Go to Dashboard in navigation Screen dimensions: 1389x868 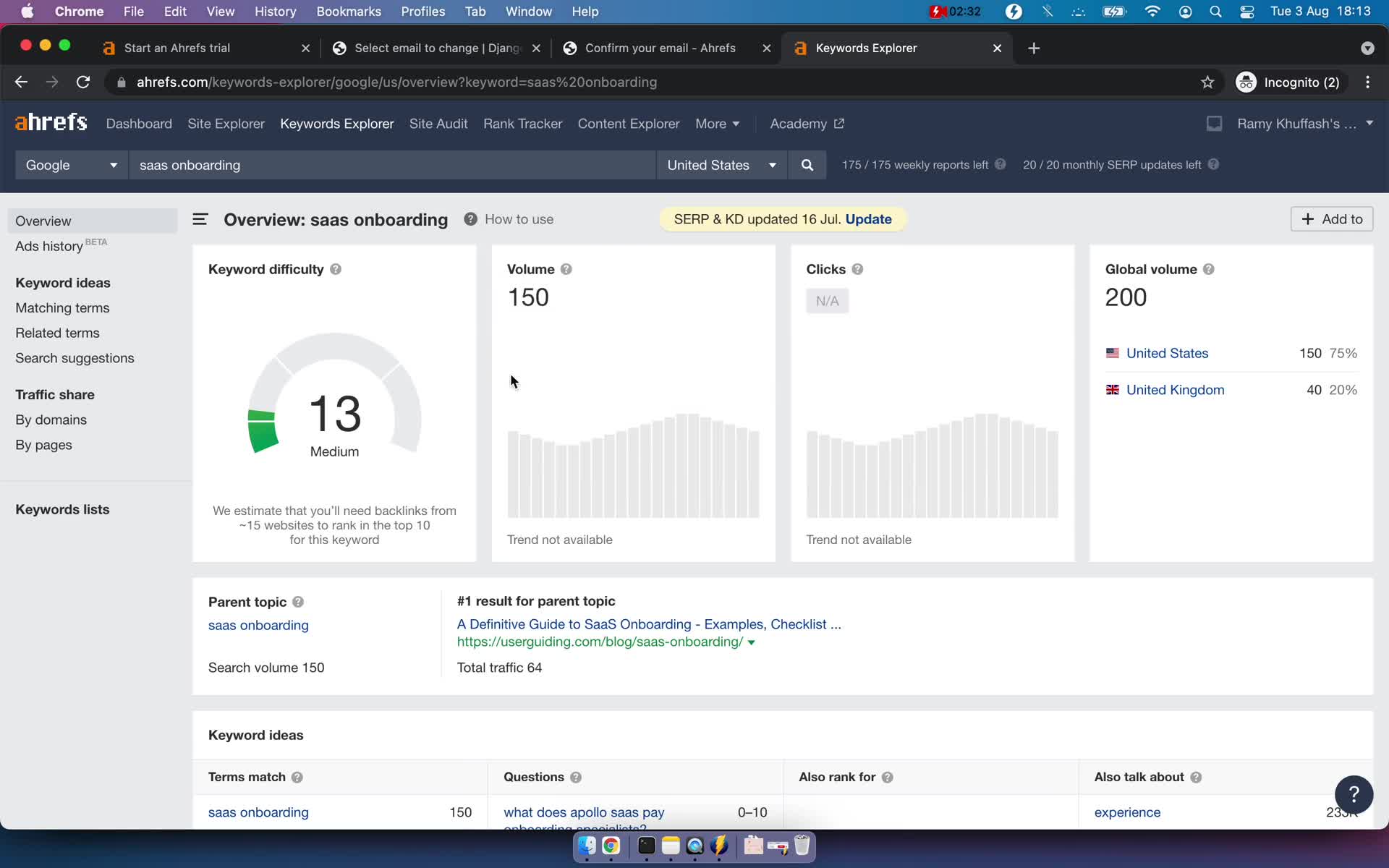coord(139,124)
